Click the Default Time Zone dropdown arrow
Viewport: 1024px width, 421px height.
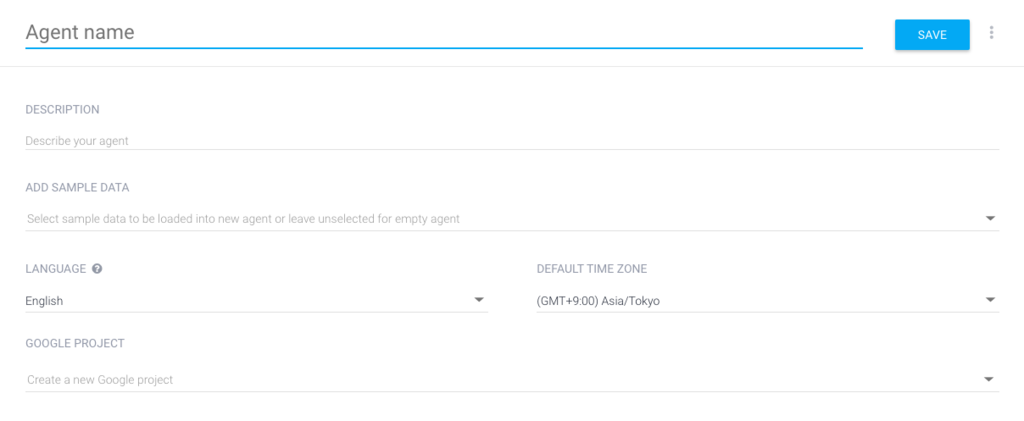990,300
